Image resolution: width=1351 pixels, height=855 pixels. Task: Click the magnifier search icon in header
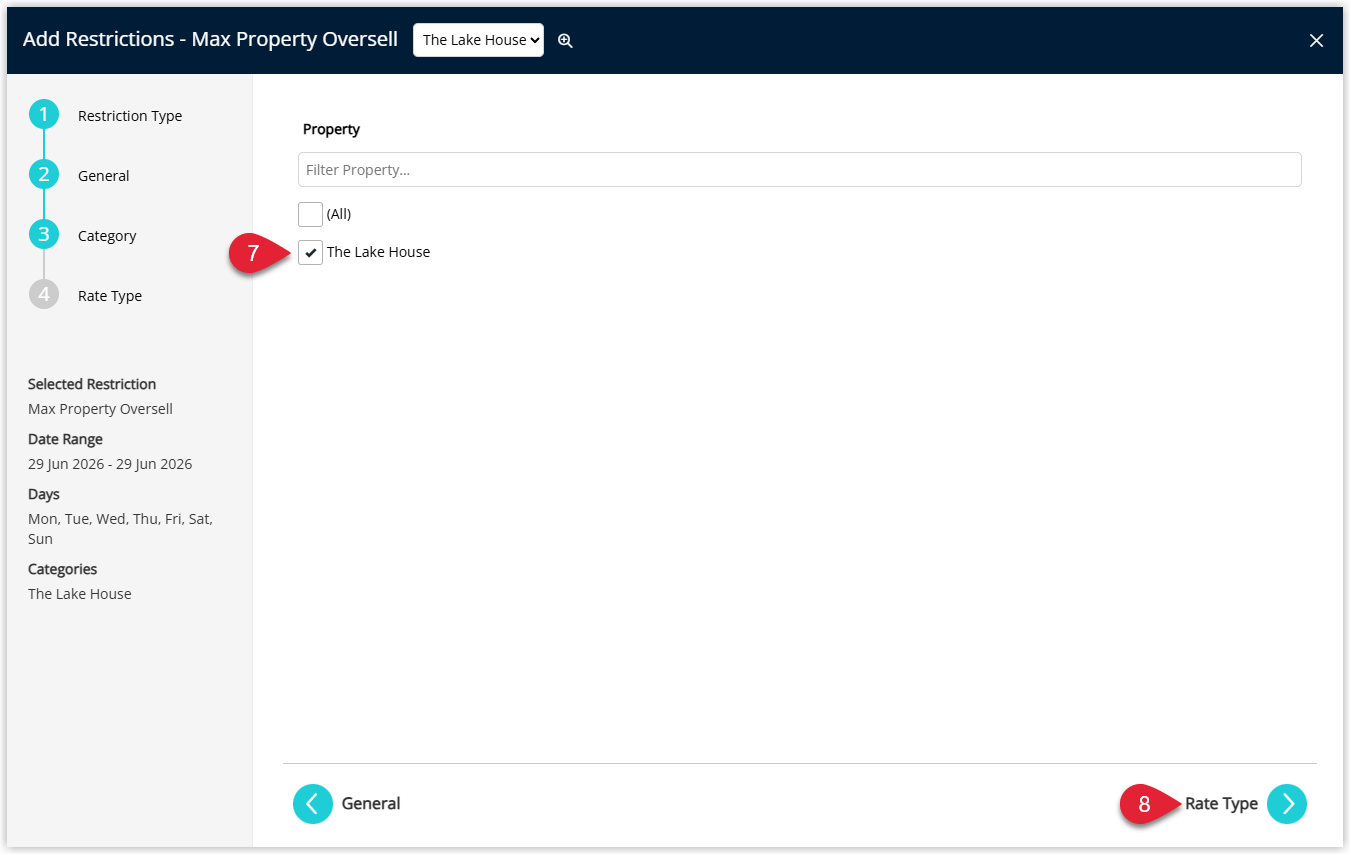(565, 41)
